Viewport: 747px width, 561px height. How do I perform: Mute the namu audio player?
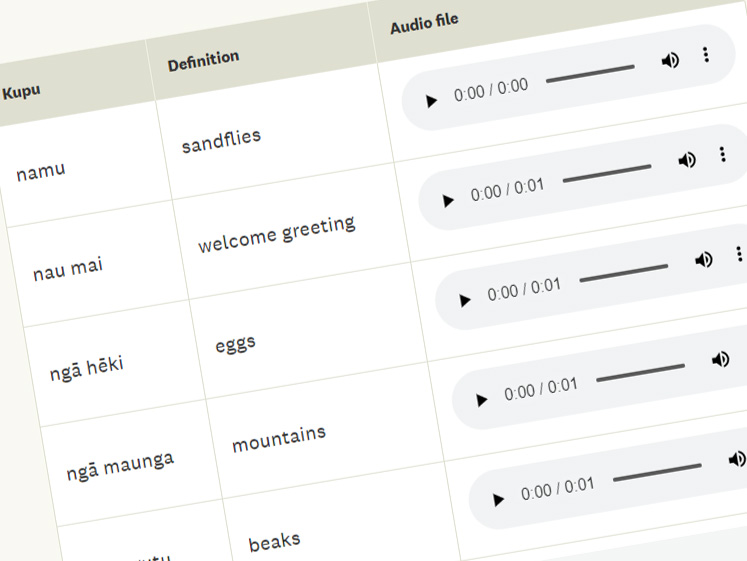pos(670,60)
